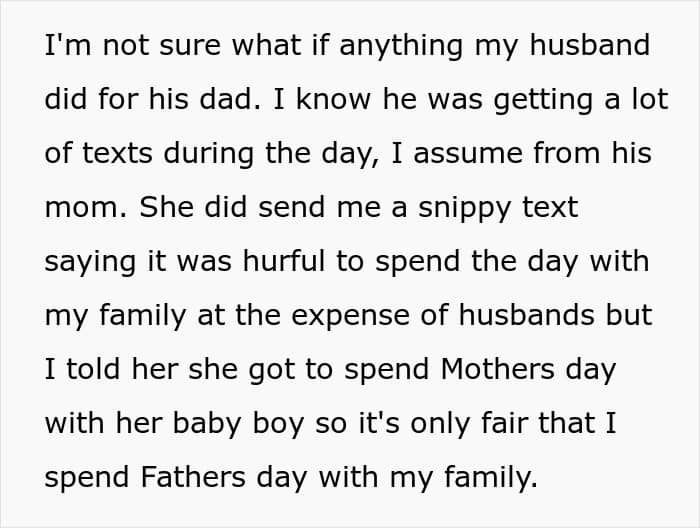
Task: Click the word "husbands" before "but"
Action: (x=526, y=315)
